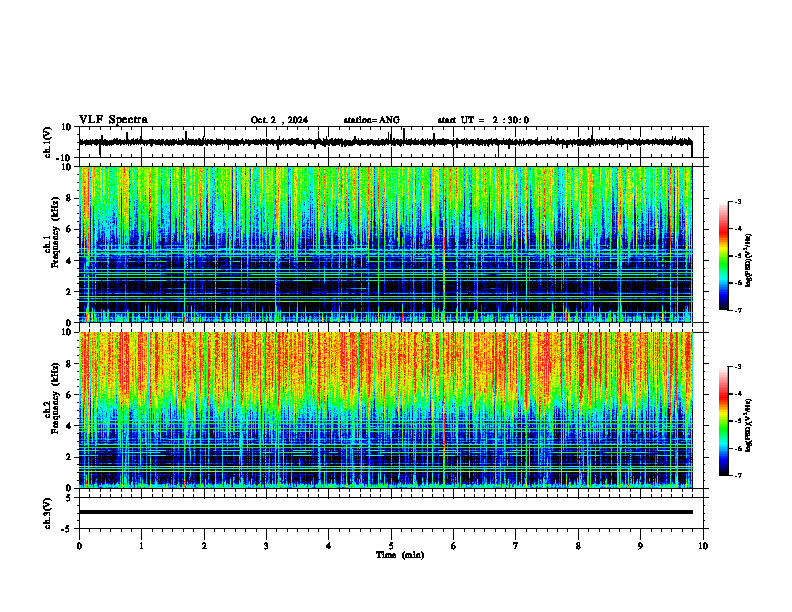Click the "10" tick on the time axis
Screen dimensions: 792x612
[703, 546]
